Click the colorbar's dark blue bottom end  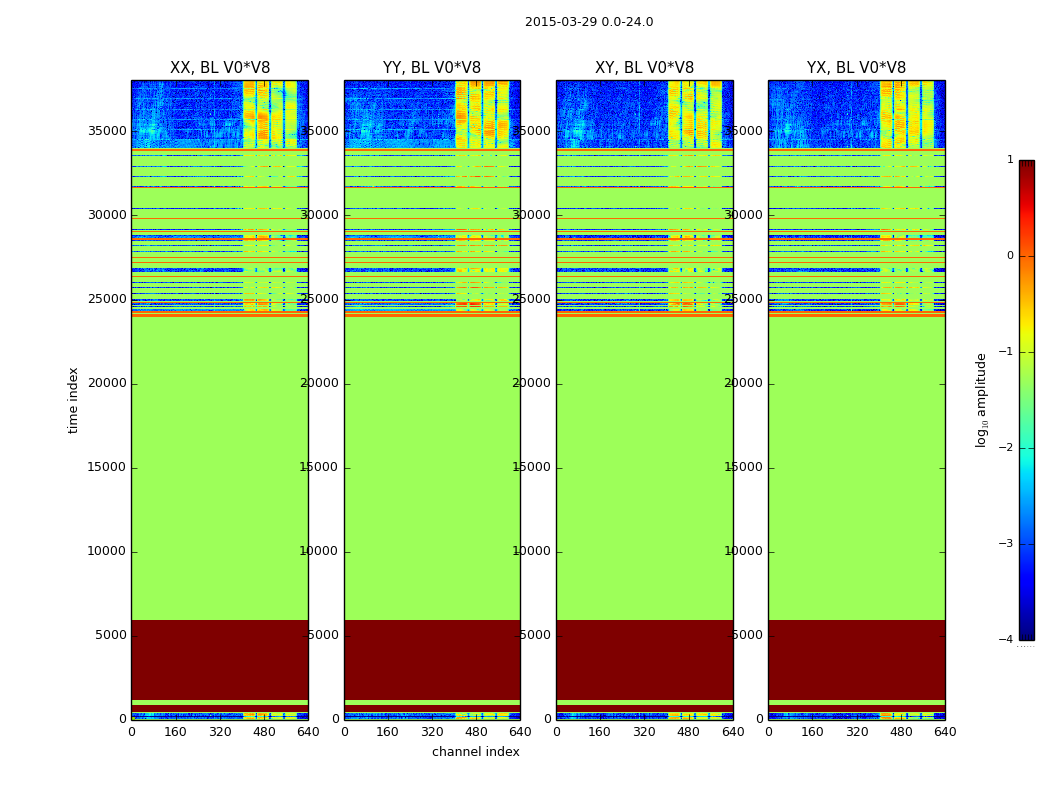tap(1027, 634)
